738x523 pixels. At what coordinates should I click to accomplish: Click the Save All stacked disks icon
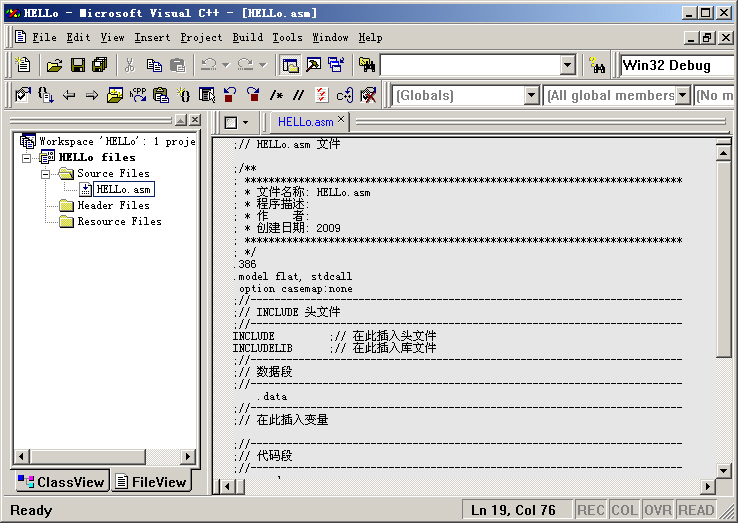click(x=99, y=65)
